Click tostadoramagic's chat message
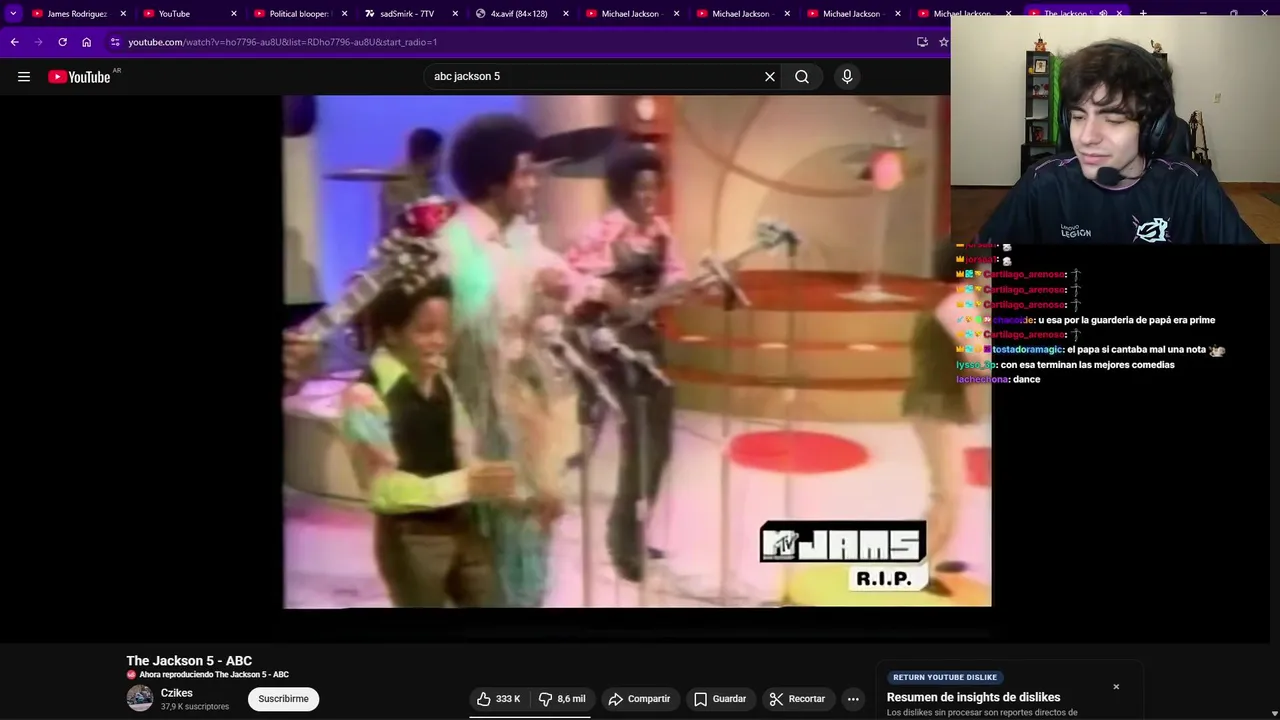 (1092, 350)
